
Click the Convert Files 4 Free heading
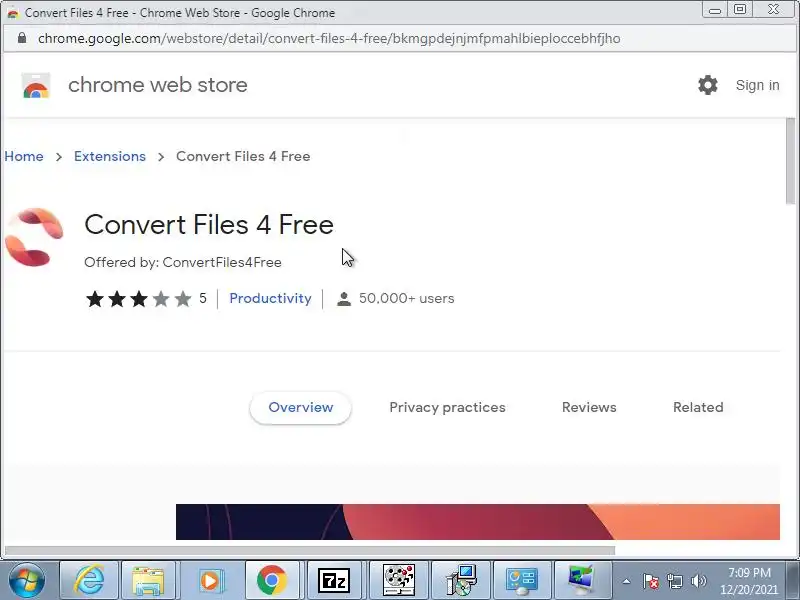(x=209, y=224)
